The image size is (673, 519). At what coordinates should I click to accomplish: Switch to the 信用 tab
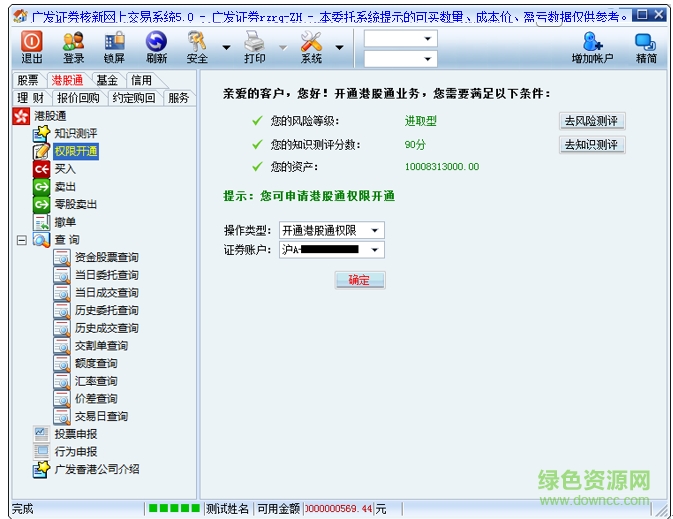click(142, 80)
